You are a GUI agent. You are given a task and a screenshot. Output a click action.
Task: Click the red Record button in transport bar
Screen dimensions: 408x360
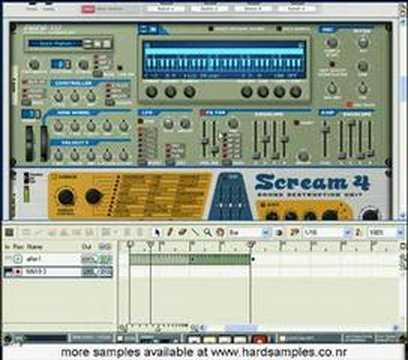[259, 339]
